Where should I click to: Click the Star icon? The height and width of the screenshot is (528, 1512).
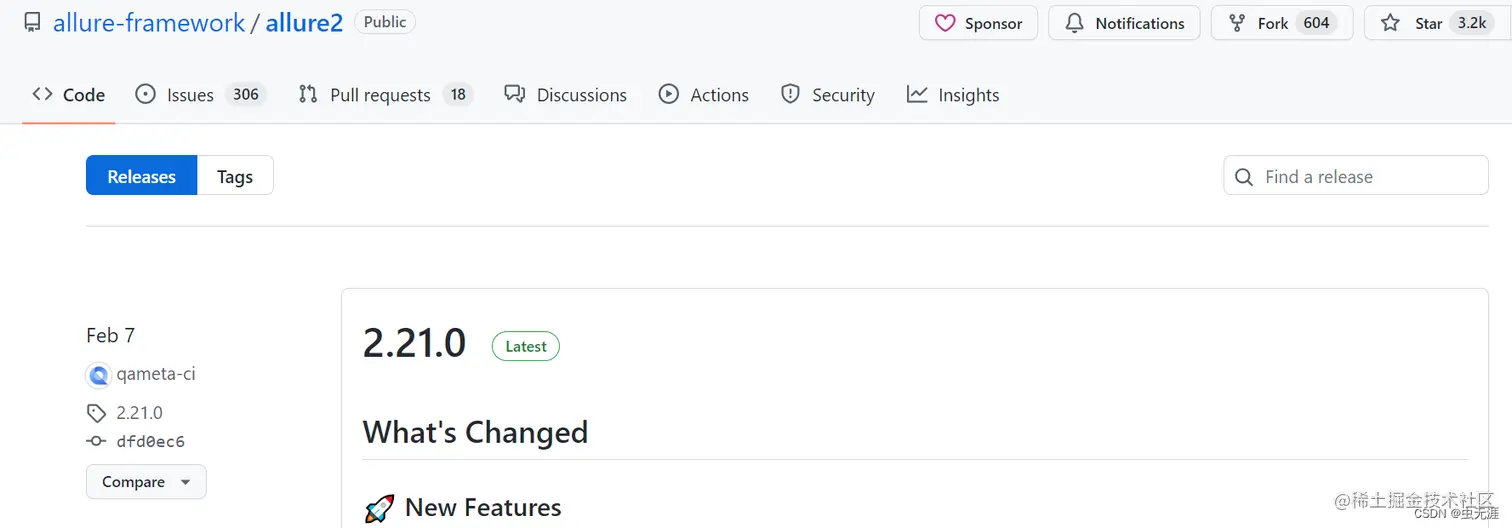click(1390, 23)
